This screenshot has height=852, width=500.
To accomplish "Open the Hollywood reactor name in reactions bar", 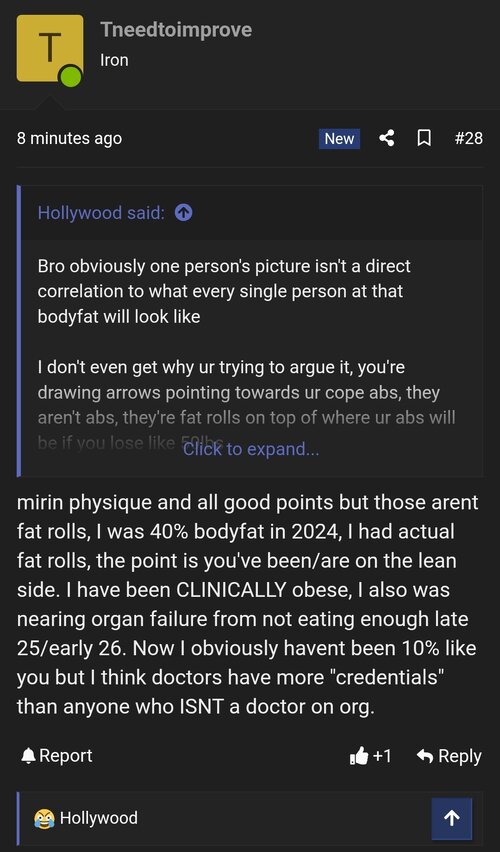I will 98,818.
